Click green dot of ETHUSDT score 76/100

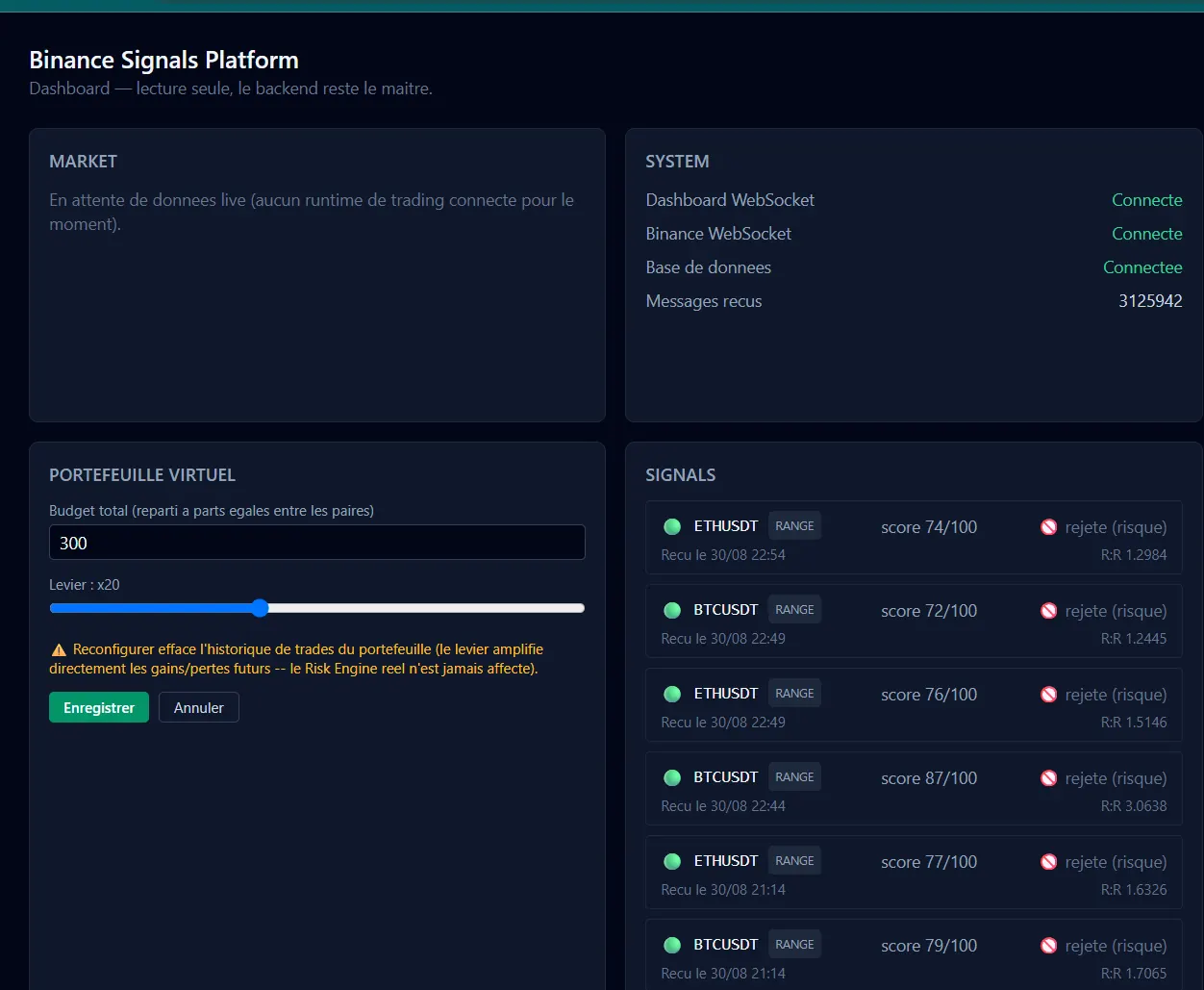click(x=672, y=694)
